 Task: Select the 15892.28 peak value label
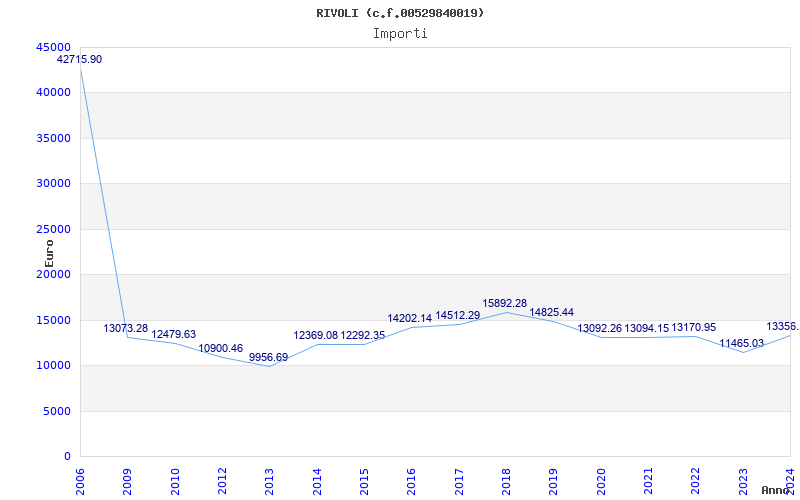click(x=505, y=303)
